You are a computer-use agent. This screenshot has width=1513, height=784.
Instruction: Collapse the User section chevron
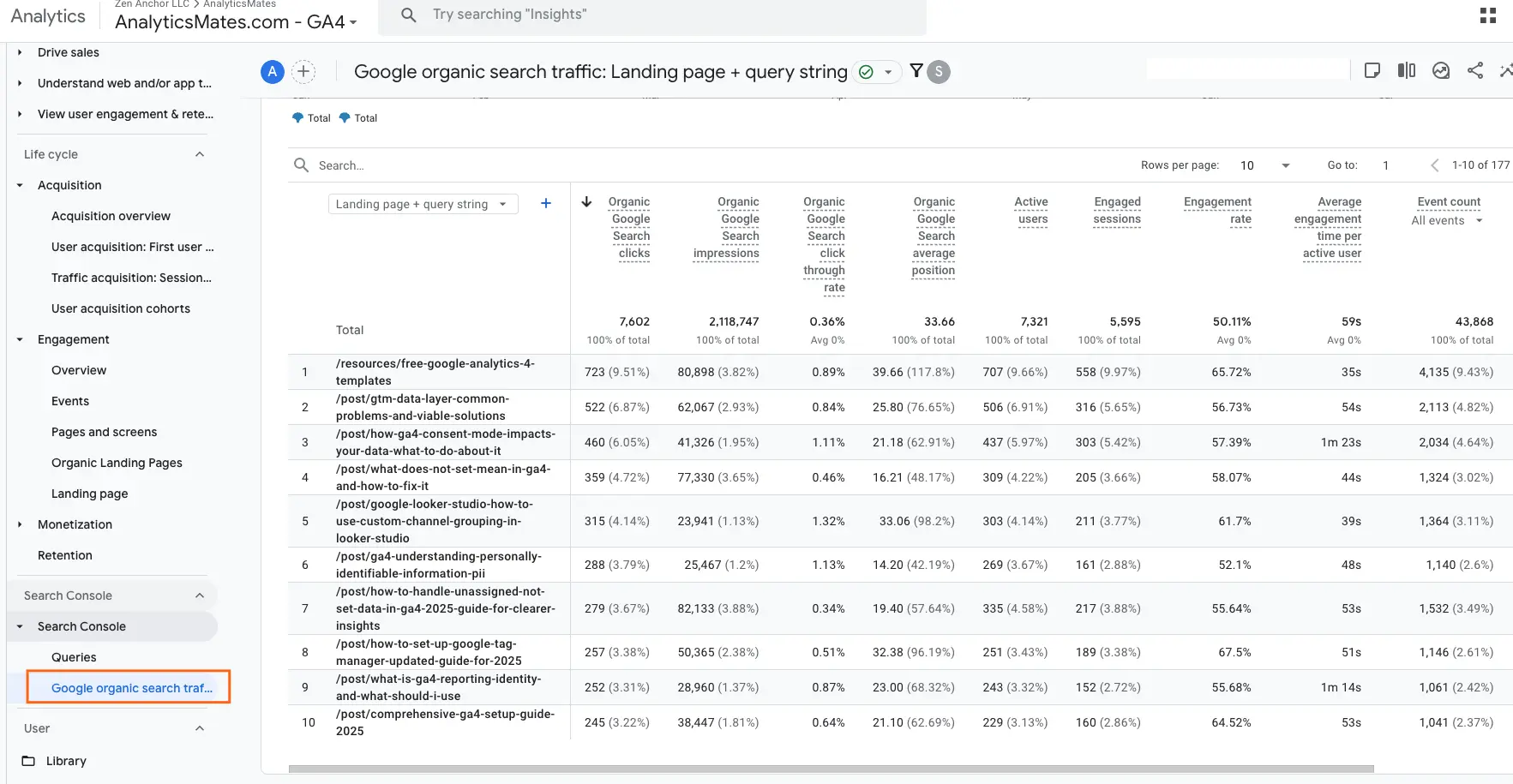(x=200, y=728)
